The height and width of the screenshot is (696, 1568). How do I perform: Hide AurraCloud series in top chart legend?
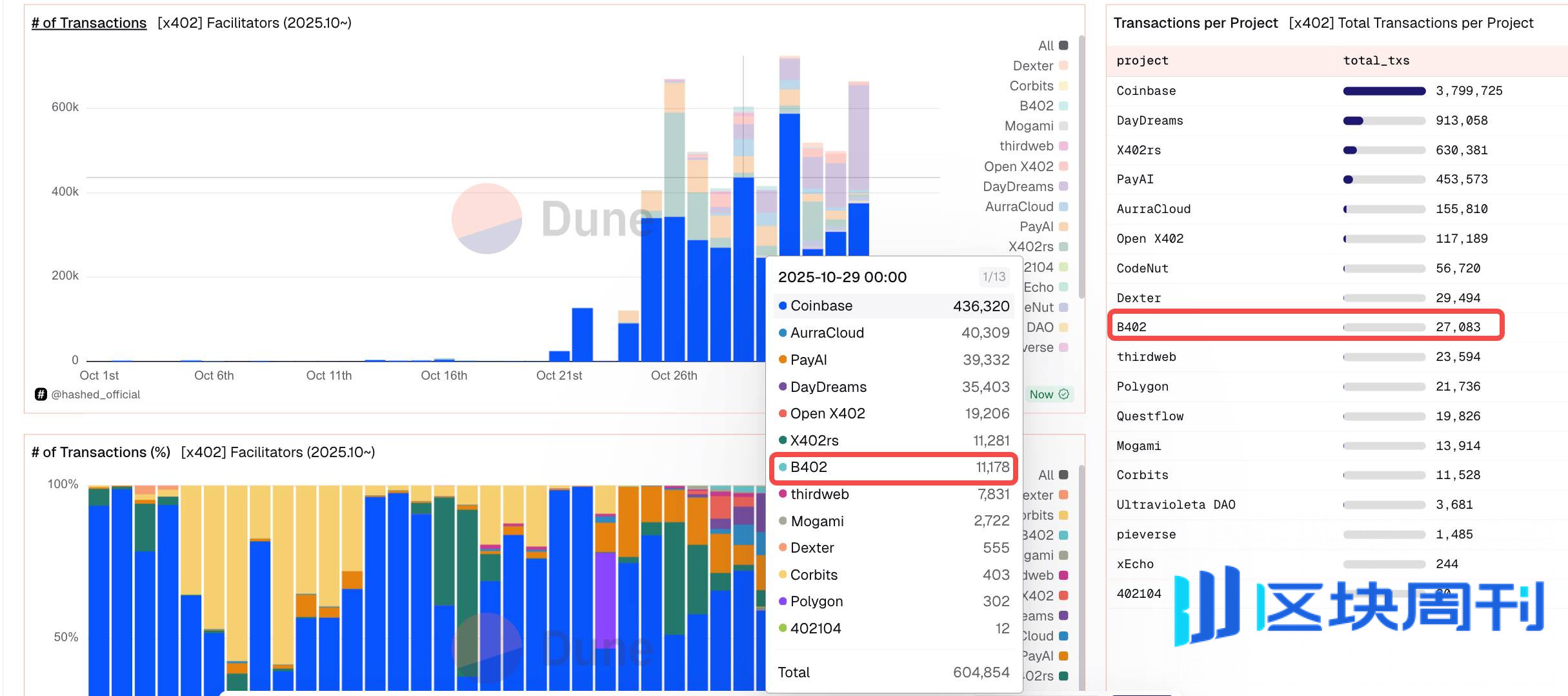1019,207
